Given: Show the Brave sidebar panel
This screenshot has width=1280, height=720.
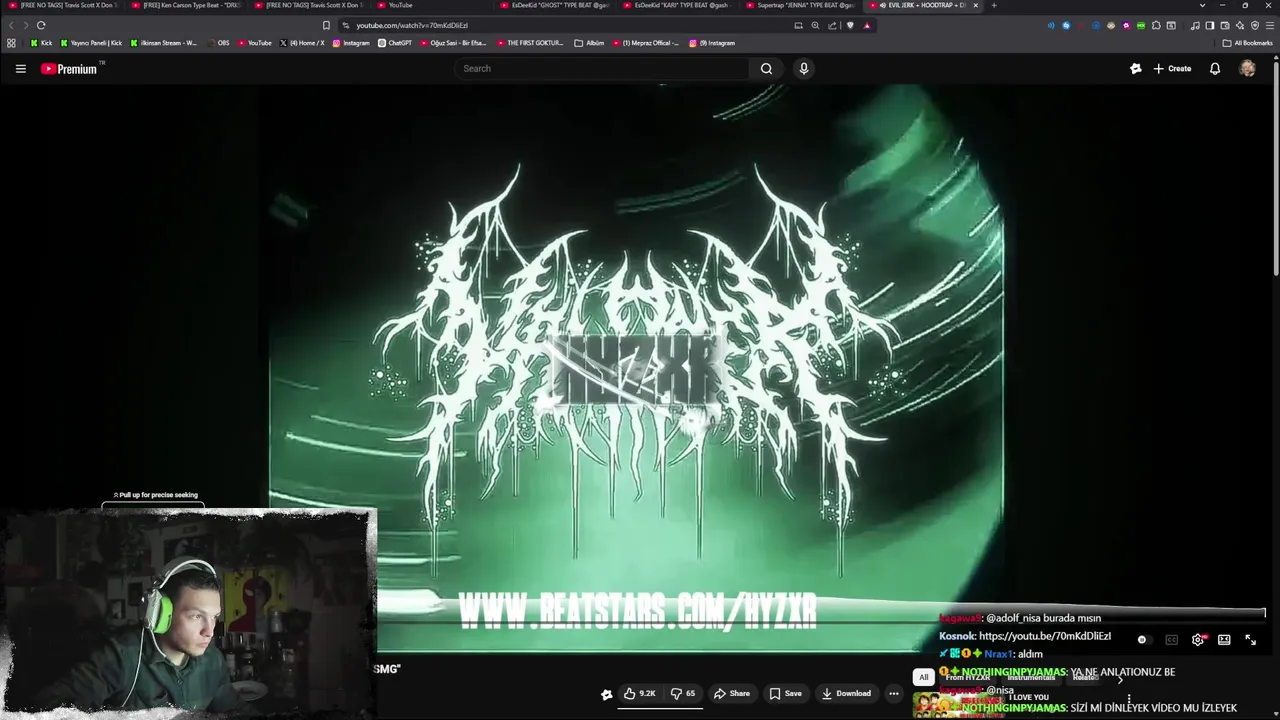Looking at the screenshot, I should (x=1210, y=25).
